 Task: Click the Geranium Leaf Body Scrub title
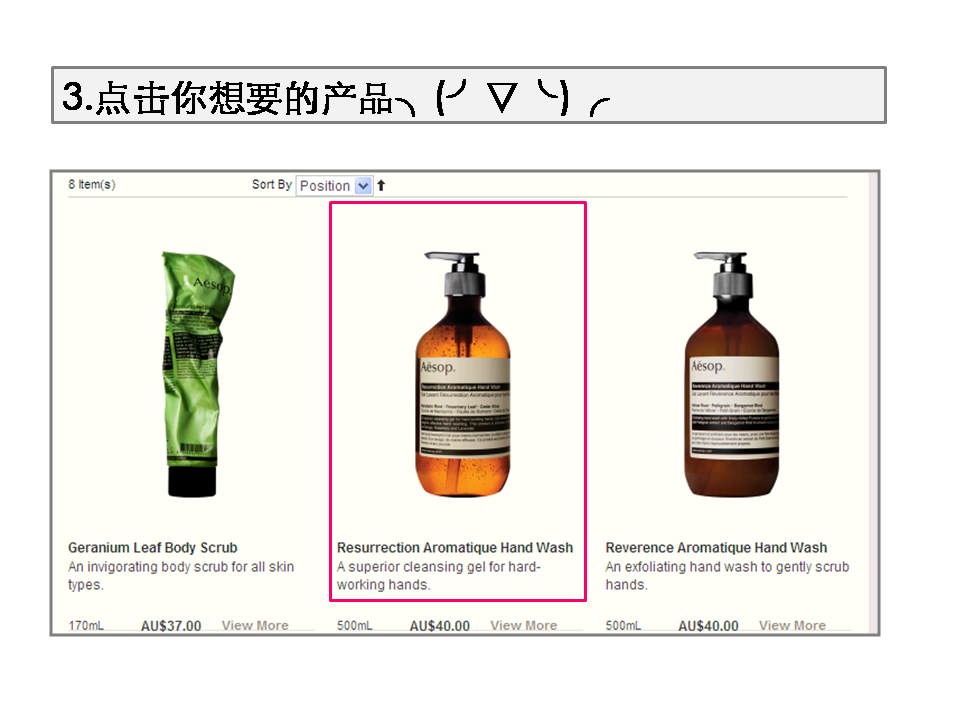(x=152, y=547)
